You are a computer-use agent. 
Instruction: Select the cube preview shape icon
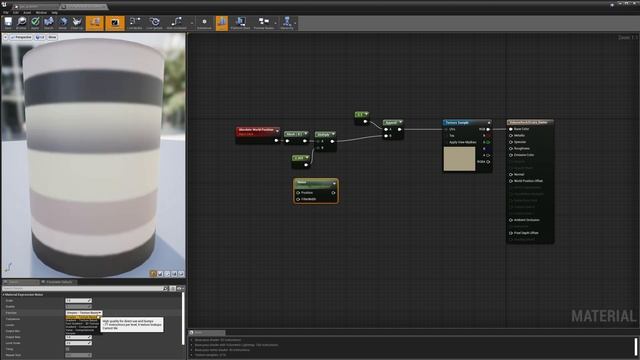pos(174,274)
